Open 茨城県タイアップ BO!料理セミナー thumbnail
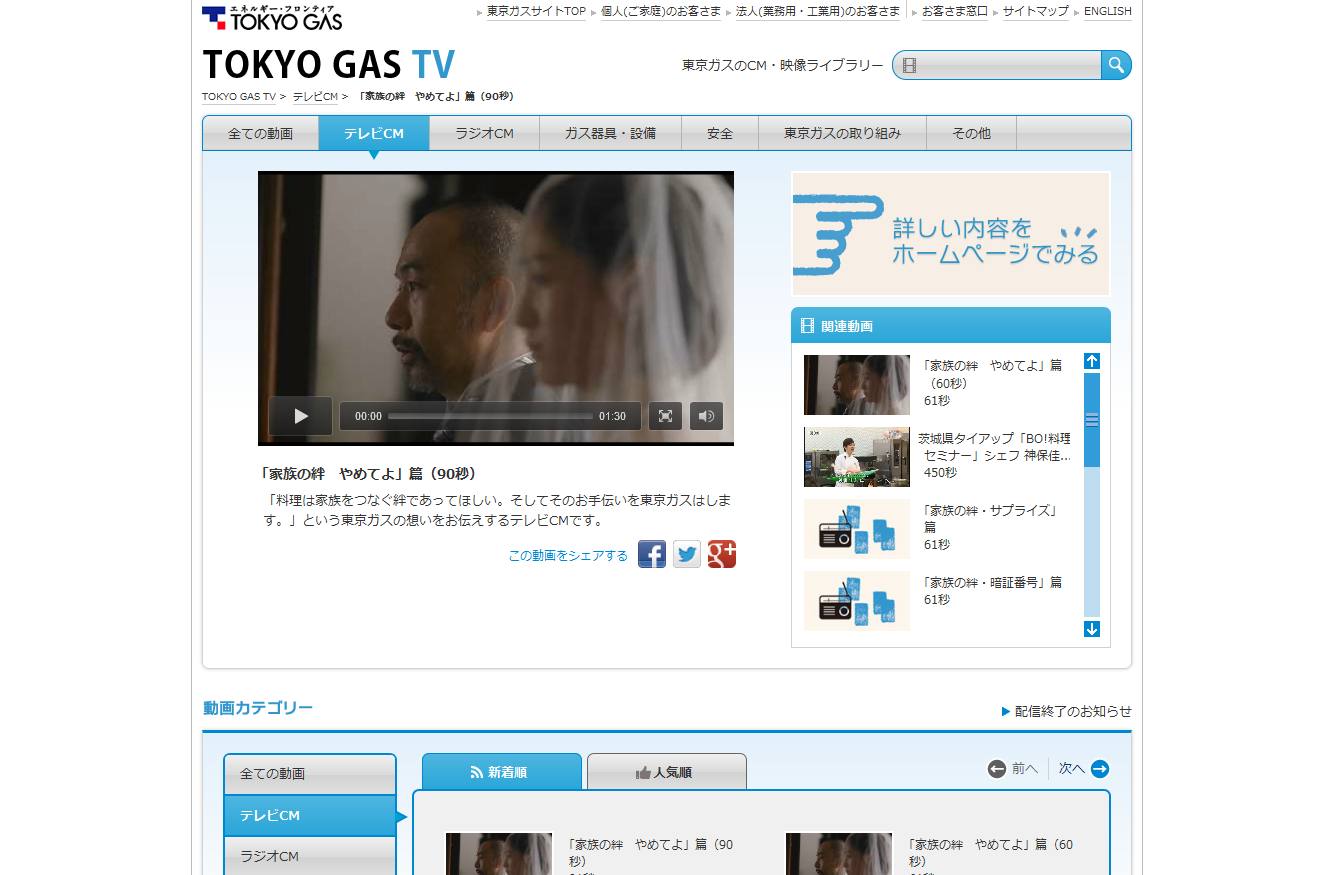This screenshot has width=1333, height=875. [x=857, y=457]
